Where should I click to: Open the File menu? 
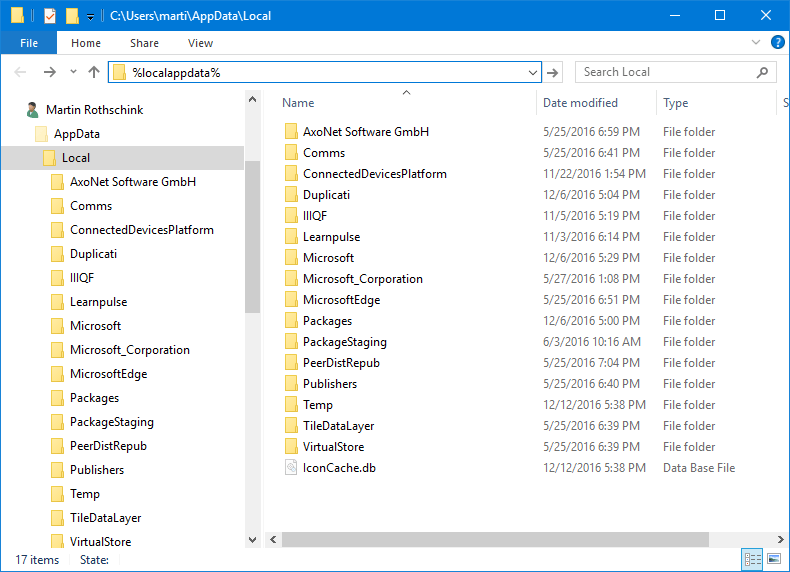coord(29,43)
